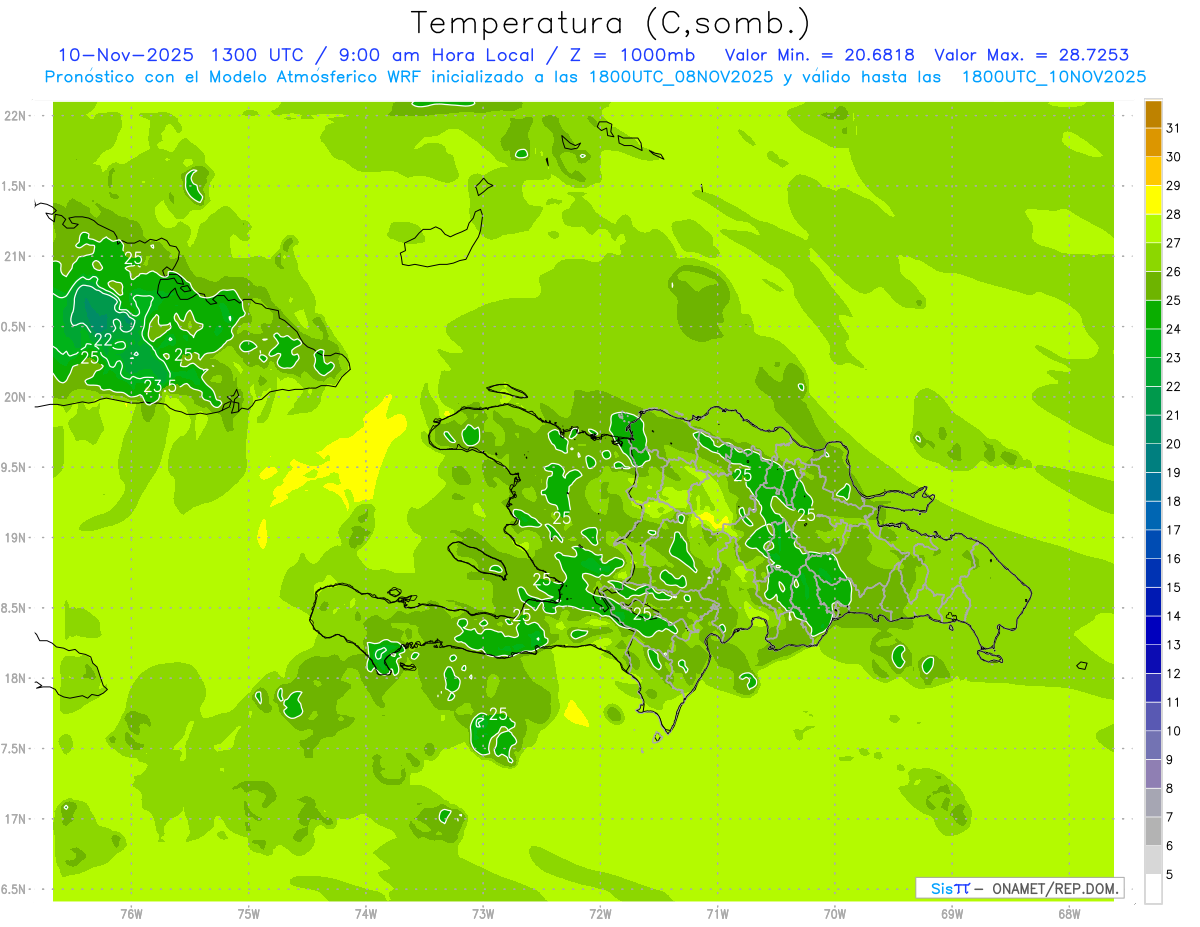Viewport: 1200px width, 927px height.
Task: Click the "10" value on the color scale
Action: (x=1174, y=731)
